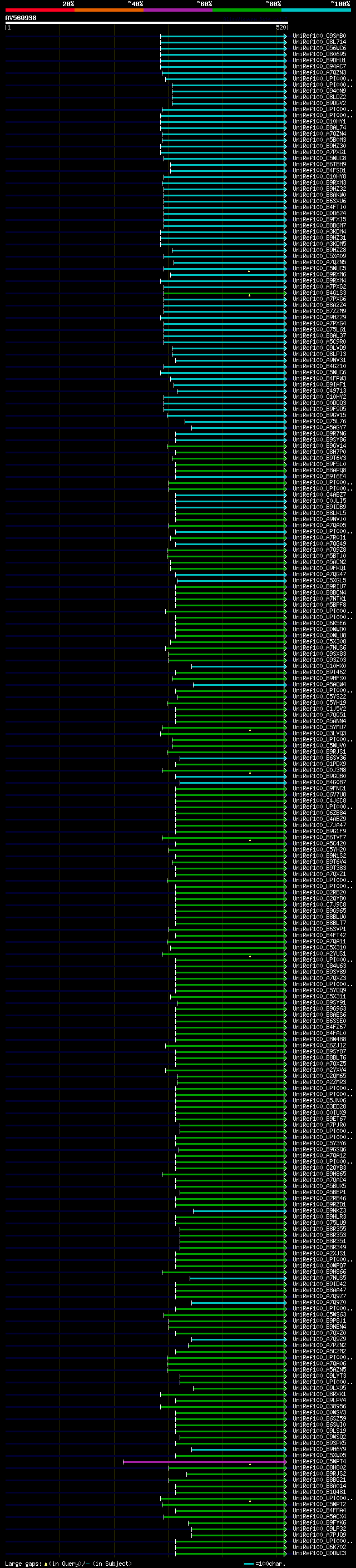Click label UniRef100_Q3LVQ3
Image resolution: width=356 pixels, height=1568 pixels.
[x=319, y=734]
